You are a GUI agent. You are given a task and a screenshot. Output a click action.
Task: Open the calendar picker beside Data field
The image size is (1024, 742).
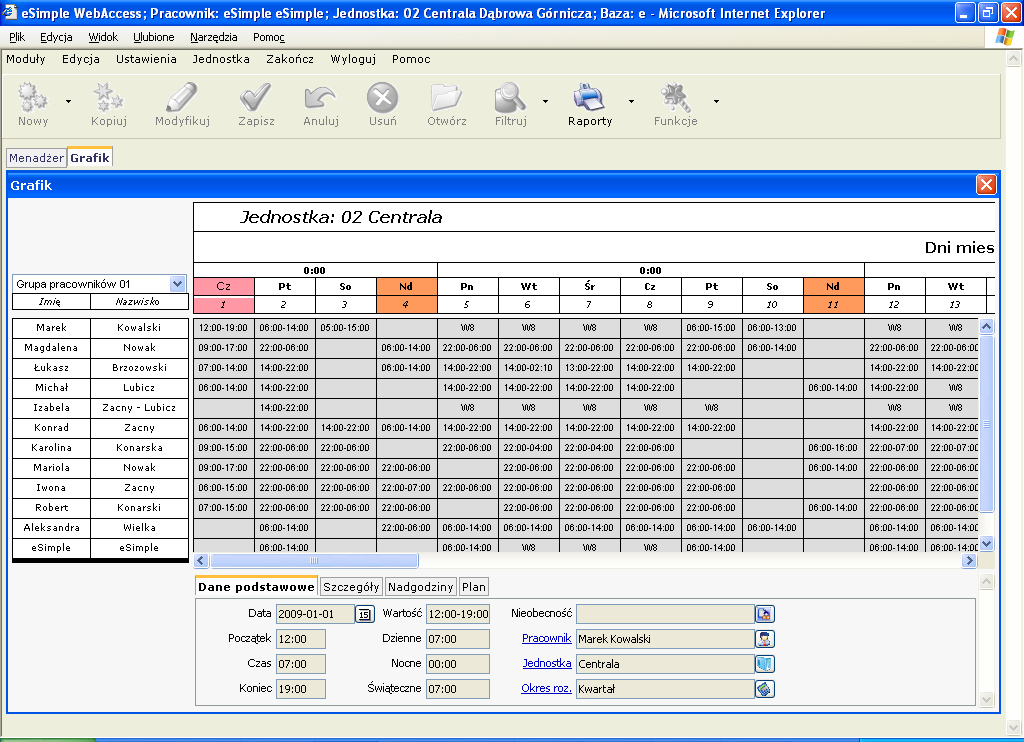(x=364, y=614)
